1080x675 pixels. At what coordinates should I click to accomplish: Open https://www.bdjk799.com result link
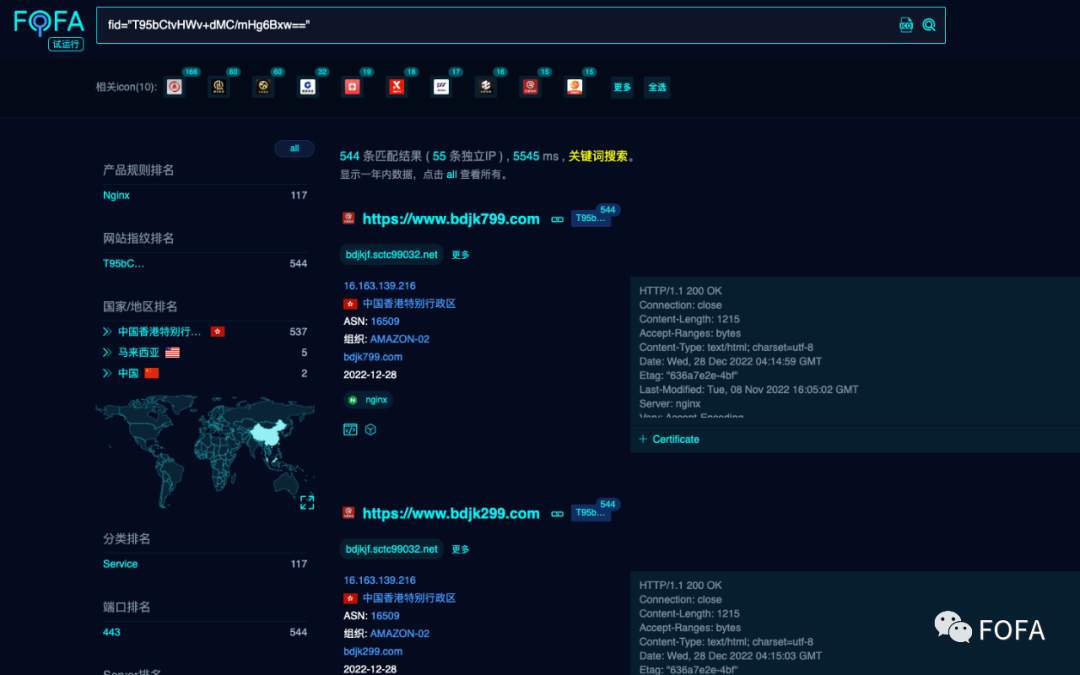451,219
